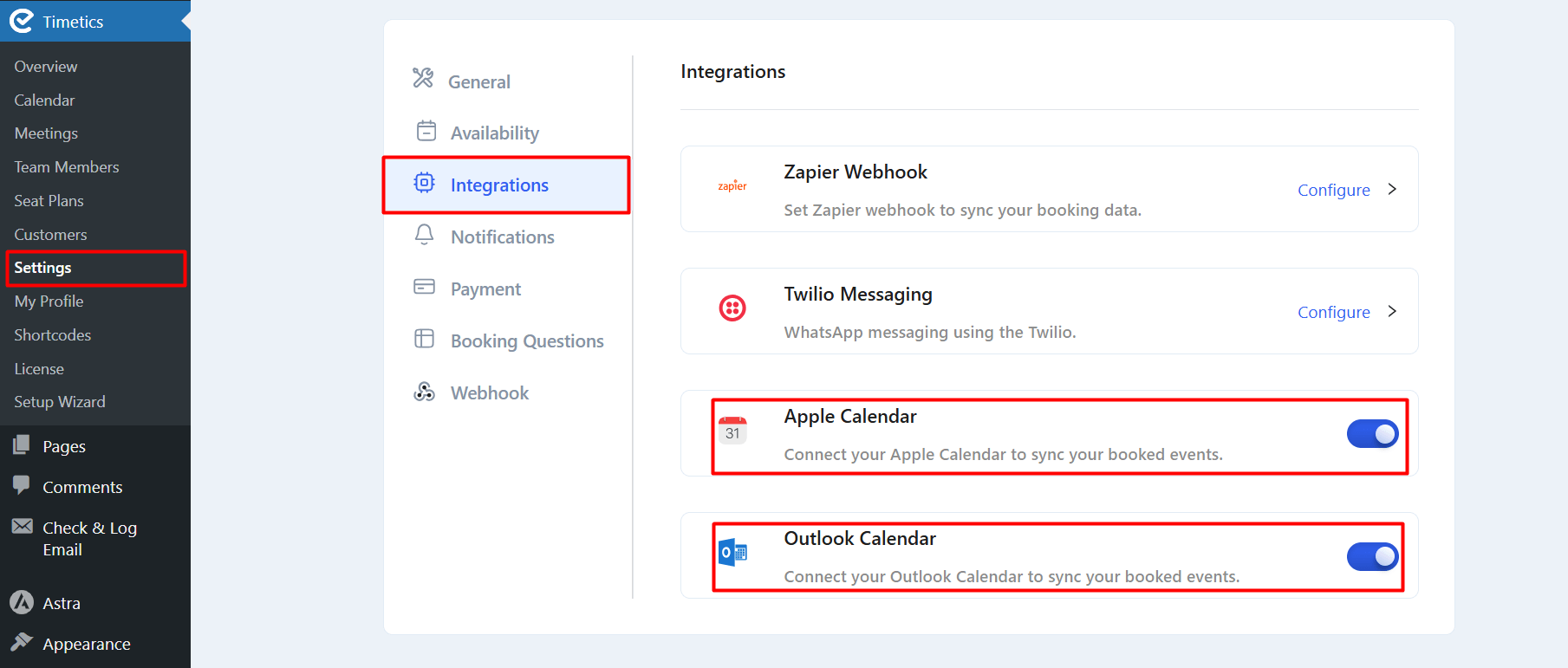Click Configure for Twilio Messaging
Viewport: 1568px width, 668px height.
1333,311
